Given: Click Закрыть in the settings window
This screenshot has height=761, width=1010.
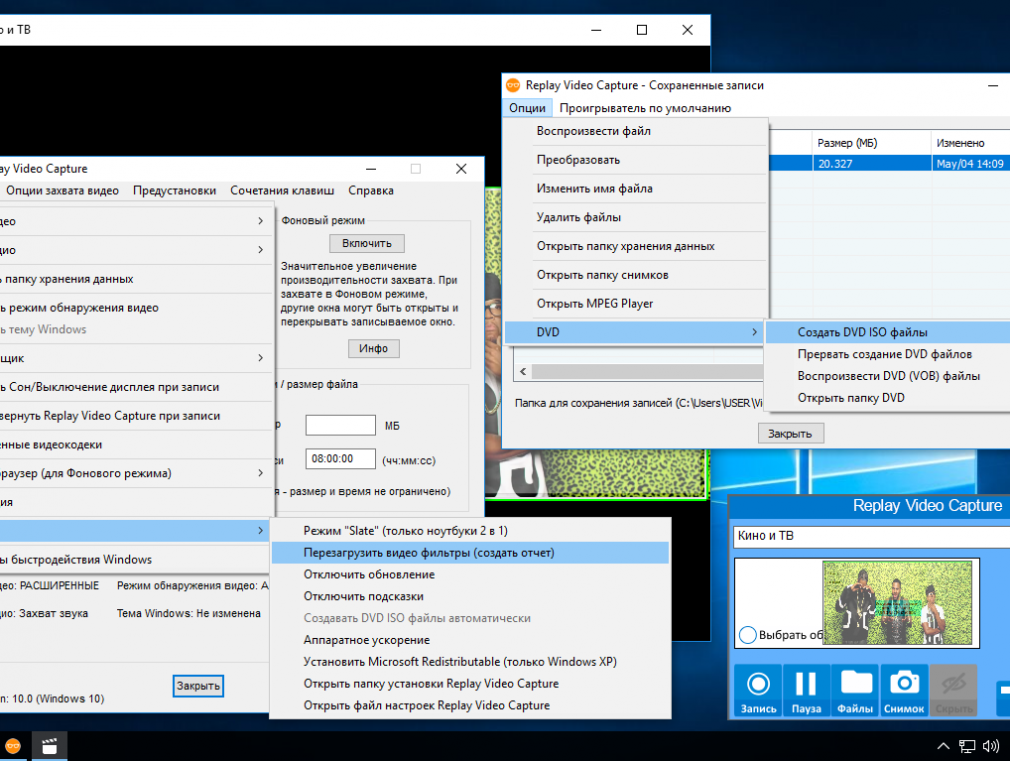Looking at the screenshot, I should [x=198, y=686].
